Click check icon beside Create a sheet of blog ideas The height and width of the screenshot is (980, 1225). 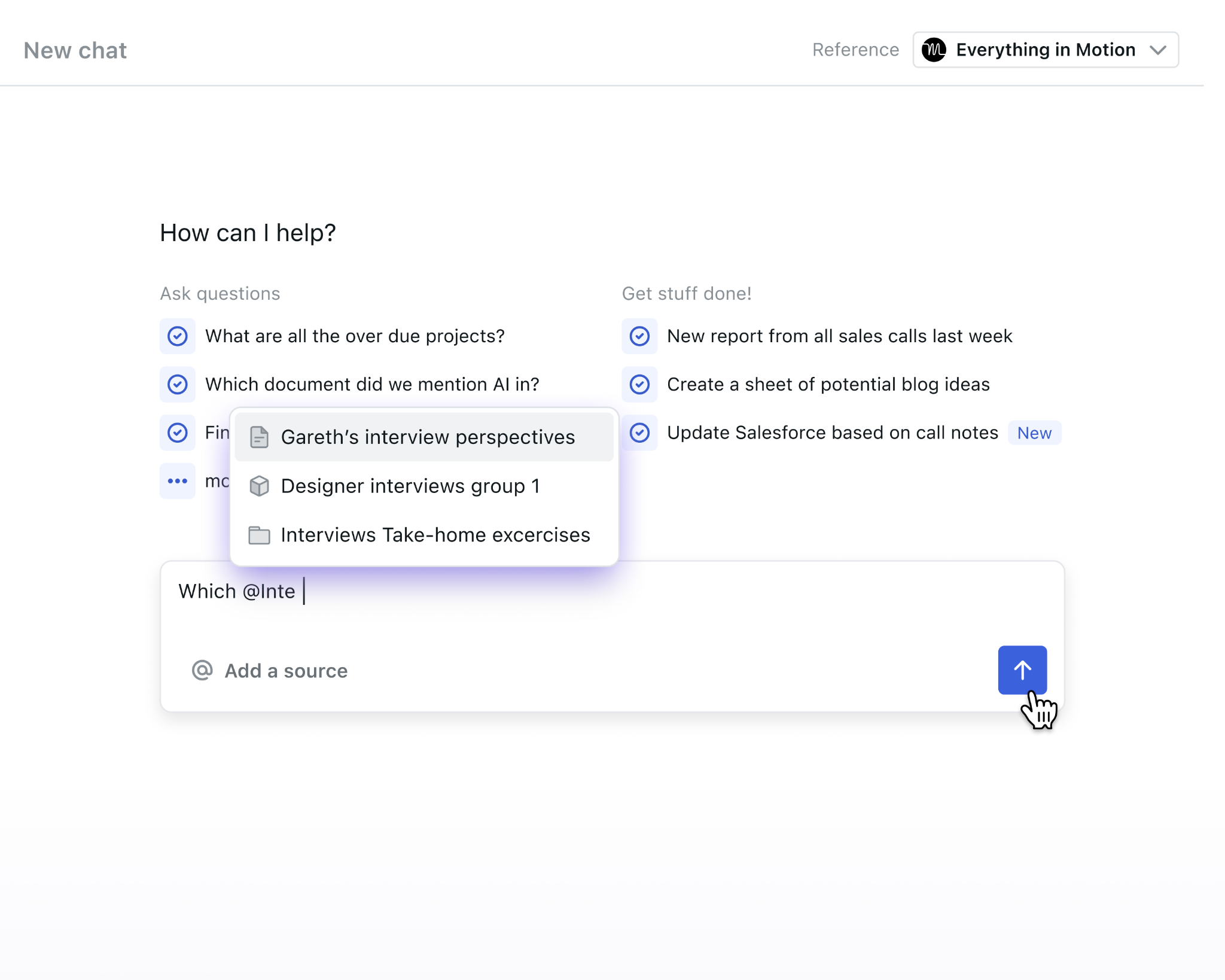point(639,384)
